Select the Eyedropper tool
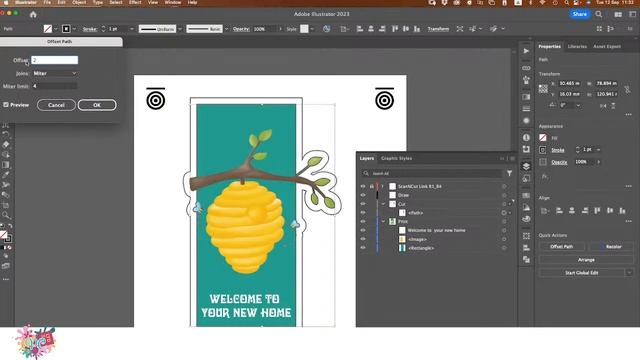The height and width of the screenshot is (360, 640). [x=6, y=175]
